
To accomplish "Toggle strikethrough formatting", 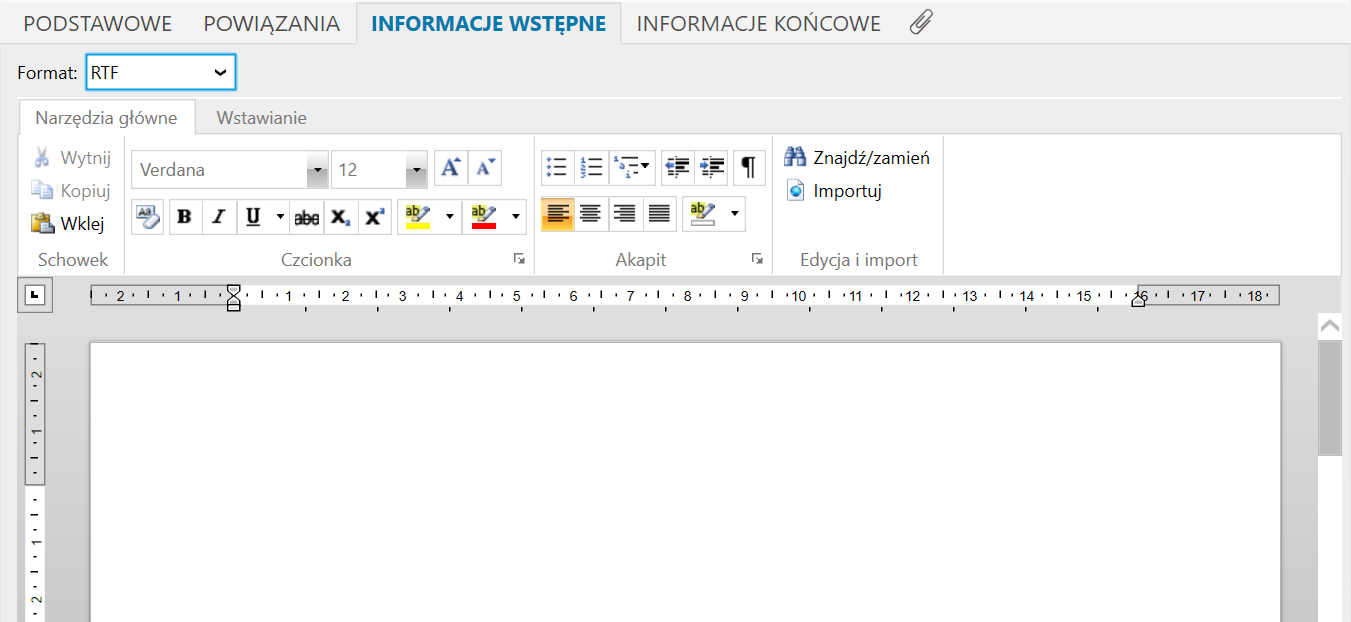I will (307, 217).
